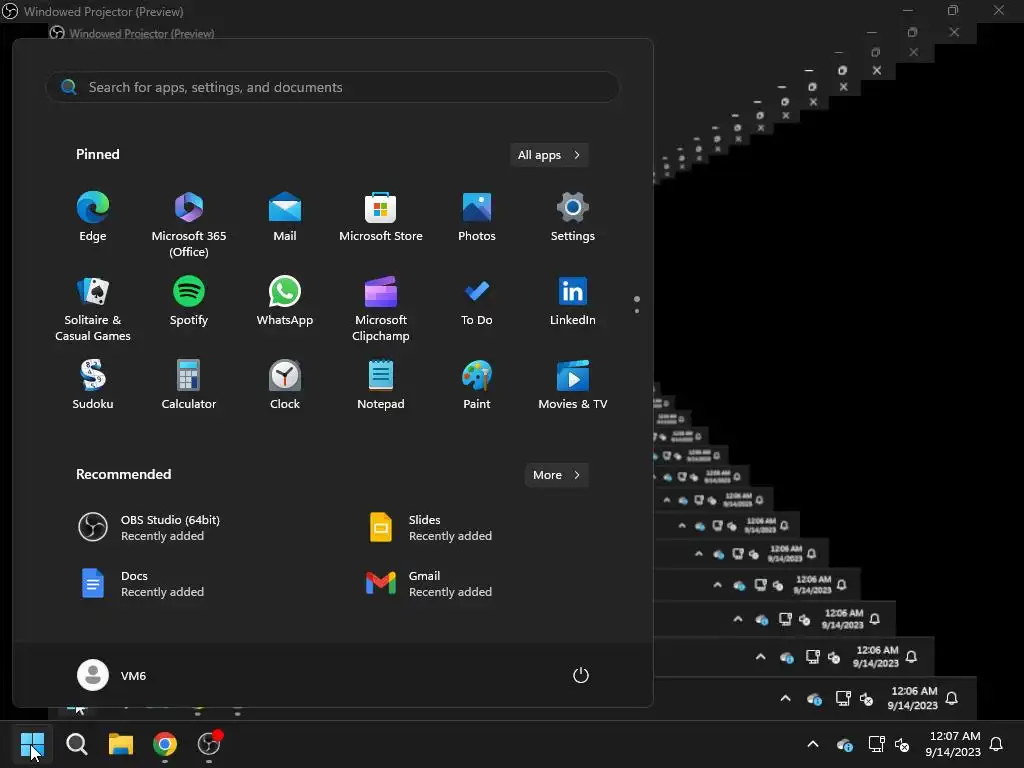Show More recommended items
The height and width of the screenshot is (768, 1024).
tap(556, 475)
